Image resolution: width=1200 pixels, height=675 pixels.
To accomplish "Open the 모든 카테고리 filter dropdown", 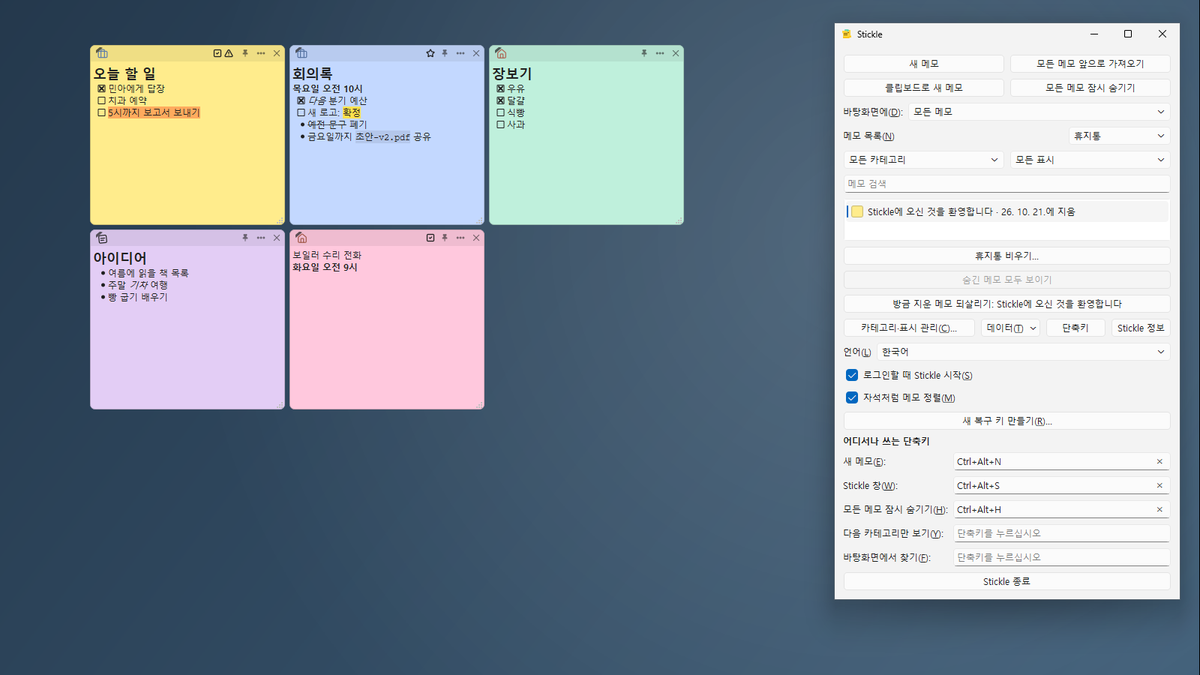I will click(923, 160).
